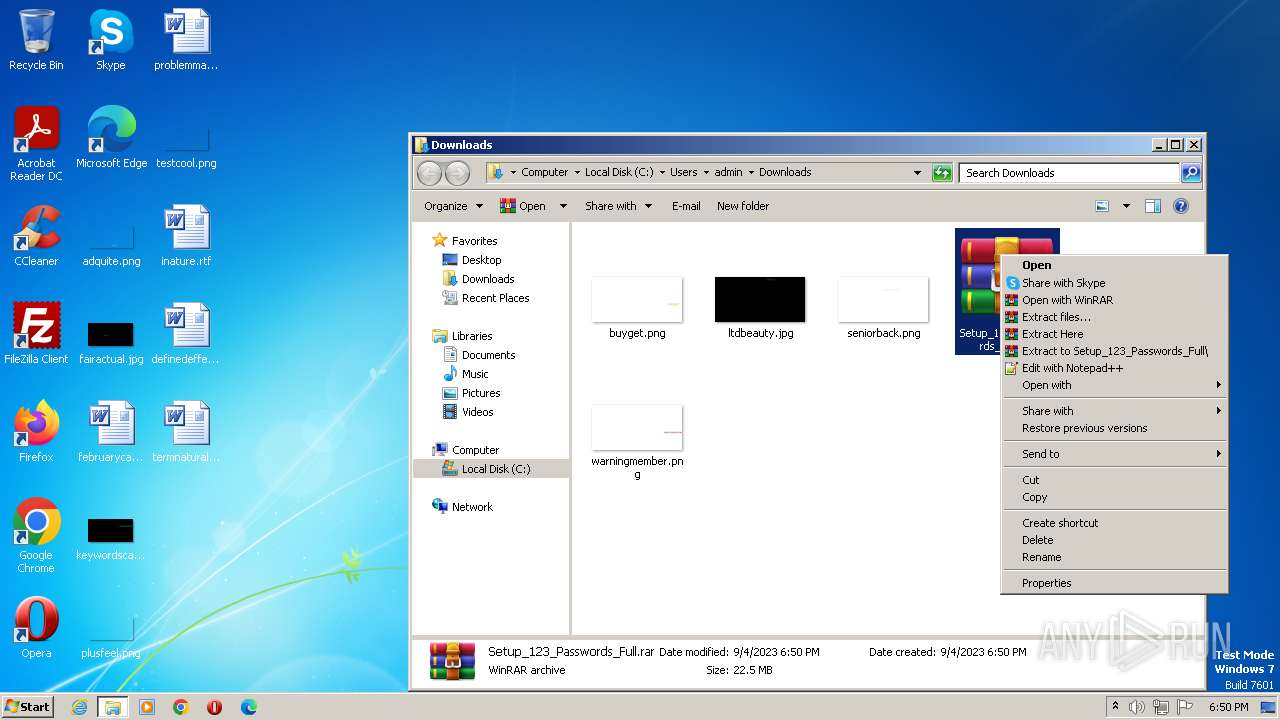This screenshot has height=720, width=1280.
Task: Open Documents library
Action: pyautogui.click(x=479, y=355)
